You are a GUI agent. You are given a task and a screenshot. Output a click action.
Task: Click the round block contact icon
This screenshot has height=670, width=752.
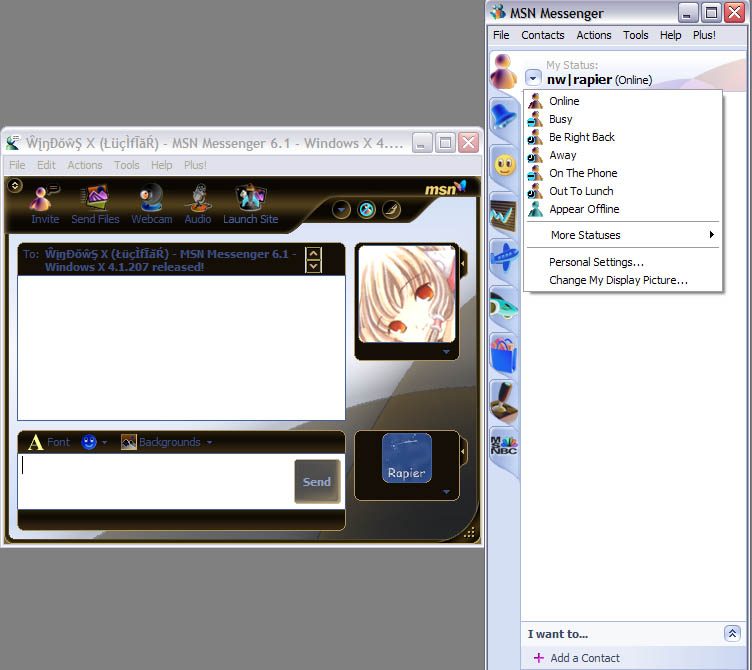click(366, 210)
